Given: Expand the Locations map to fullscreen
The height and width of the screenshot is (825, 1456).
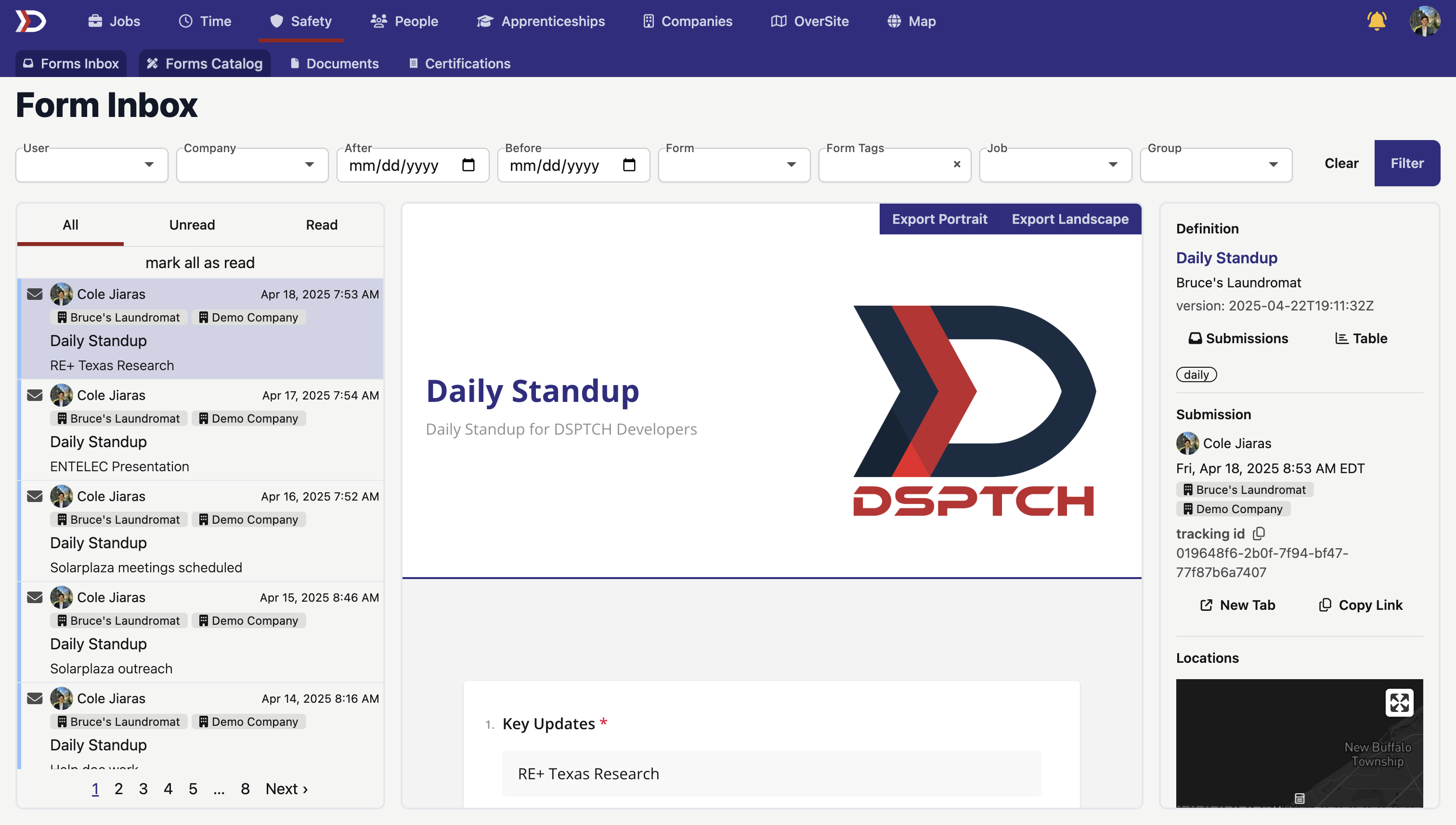Looking at the screenshot, I should pos(1399,703).
